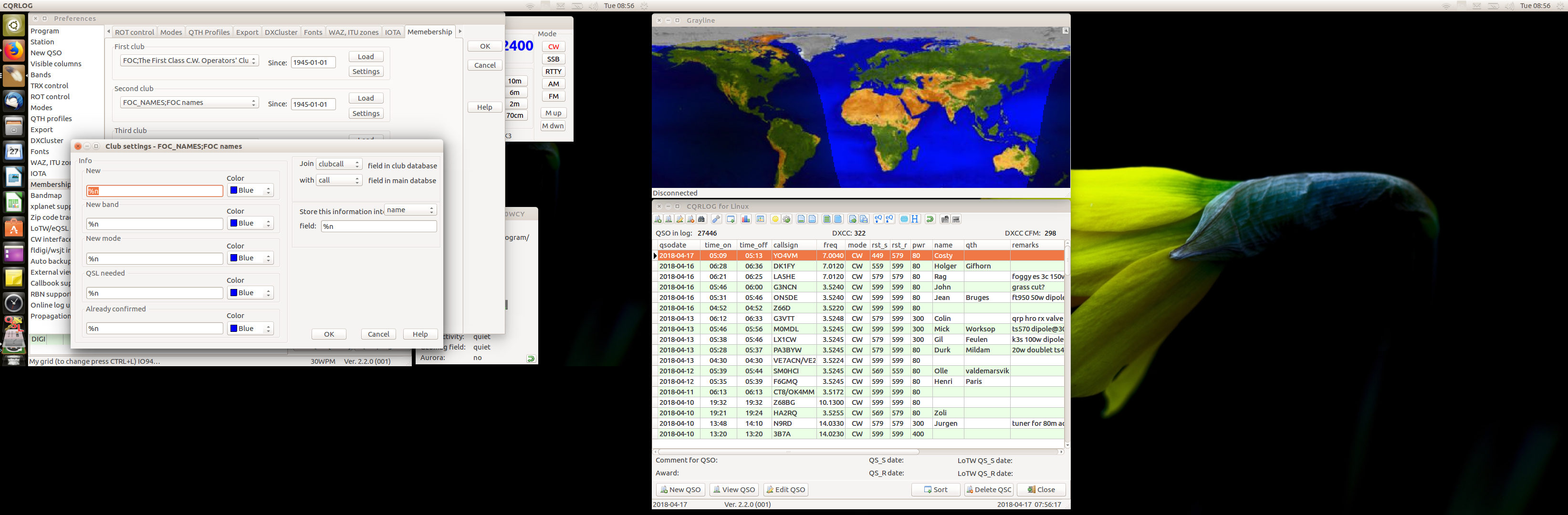Image resolution: width=1568 pixels, height=515 pixels.
Task: Switch to the QTH Profiles tab
Action: (x=209, y=32)
